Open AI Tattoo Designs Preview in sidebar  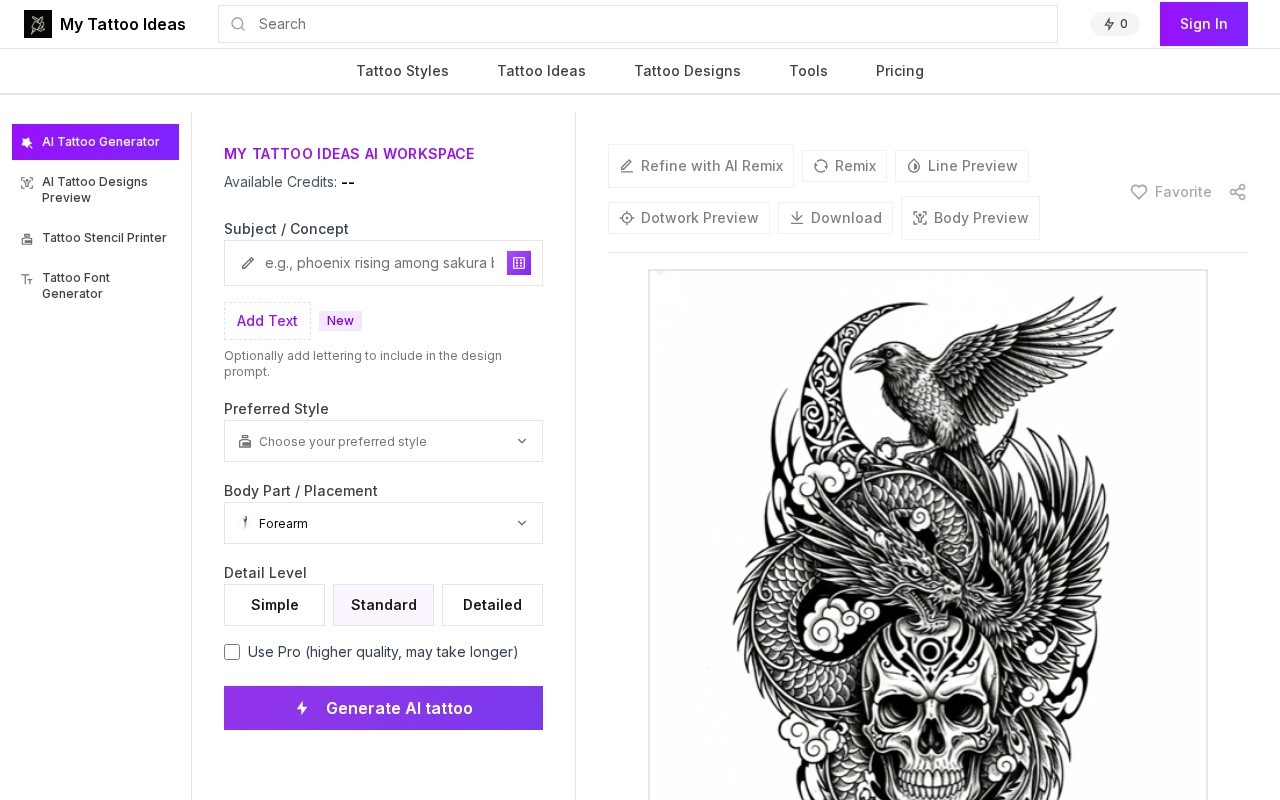tap(95, 190)
